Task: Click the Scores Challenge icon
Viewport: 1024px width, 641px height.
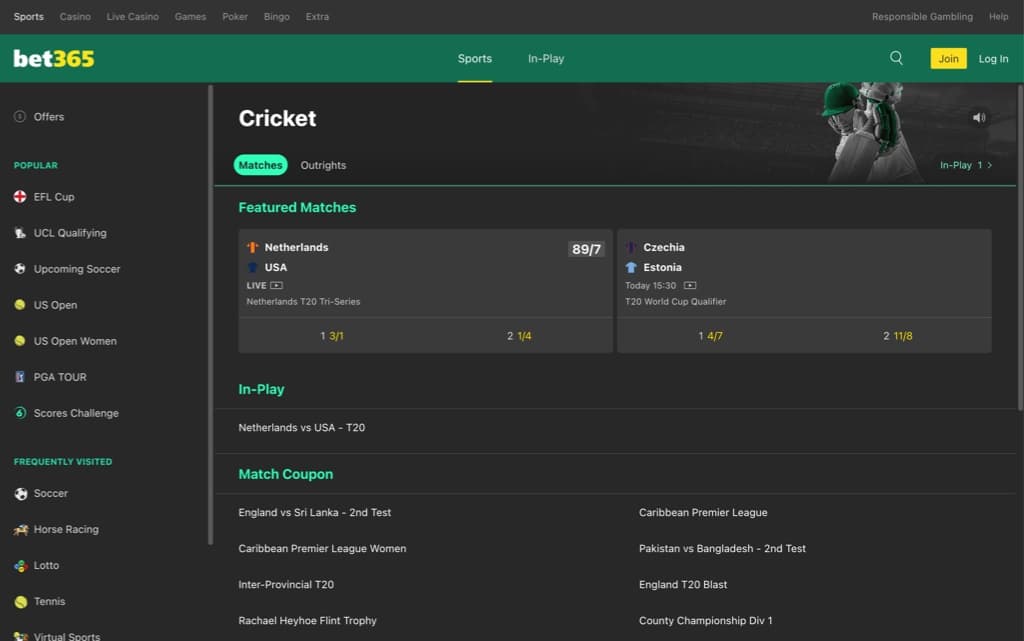Action: click(x=20, y=413)
